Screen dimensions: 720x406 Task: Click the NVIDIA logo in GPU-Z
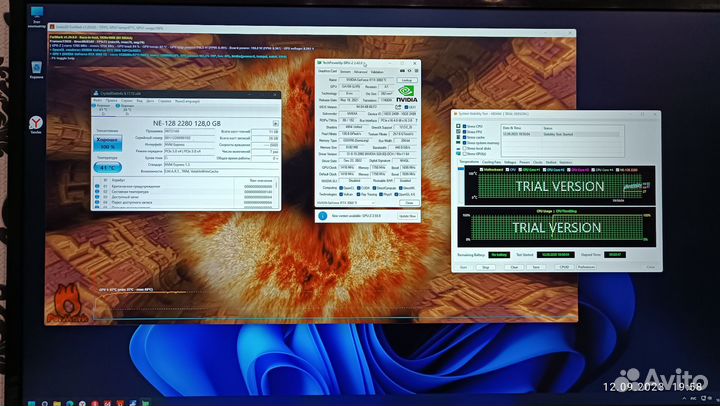(406, 93)
